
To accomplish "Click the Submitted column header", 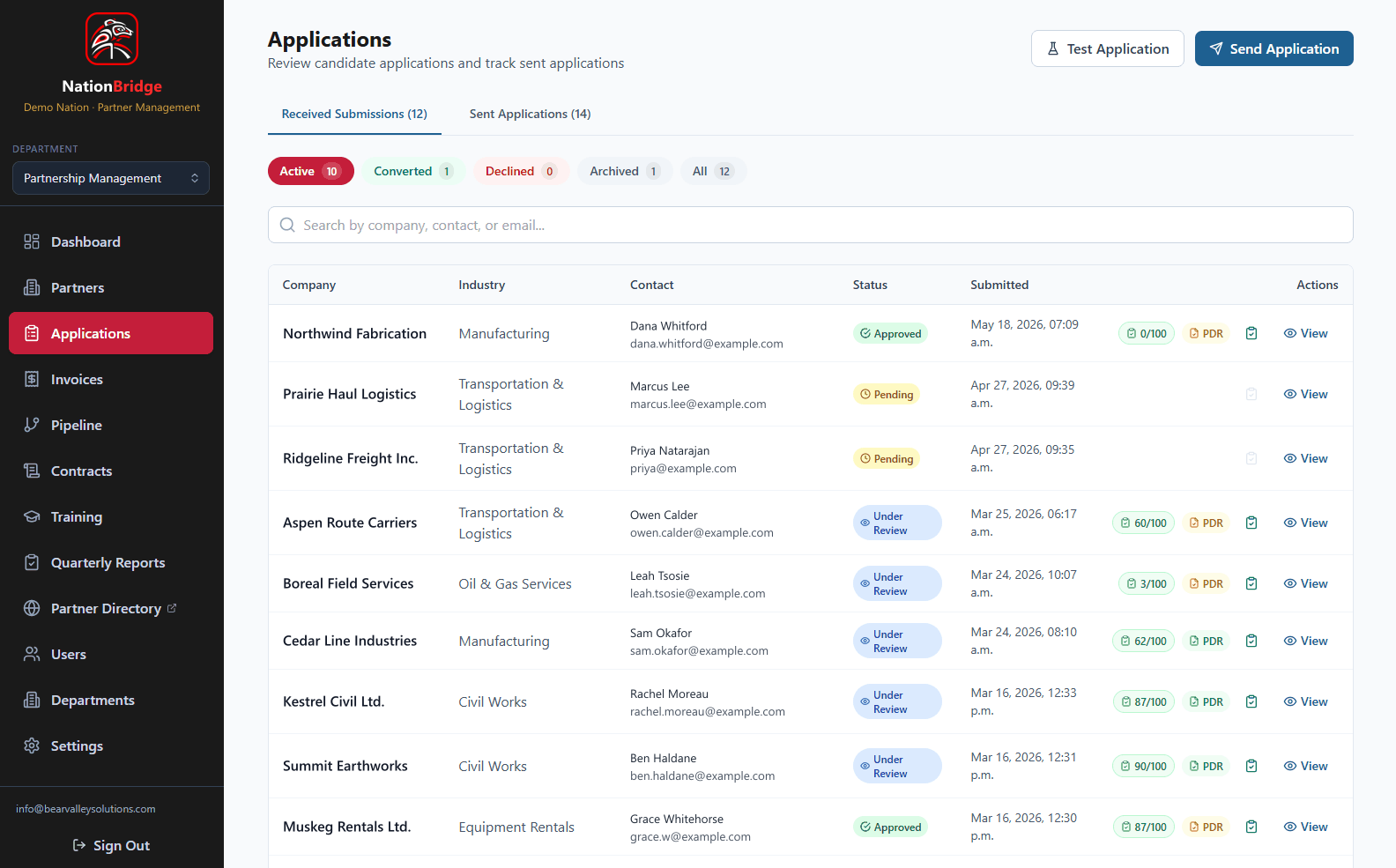I will pos(999,285).
